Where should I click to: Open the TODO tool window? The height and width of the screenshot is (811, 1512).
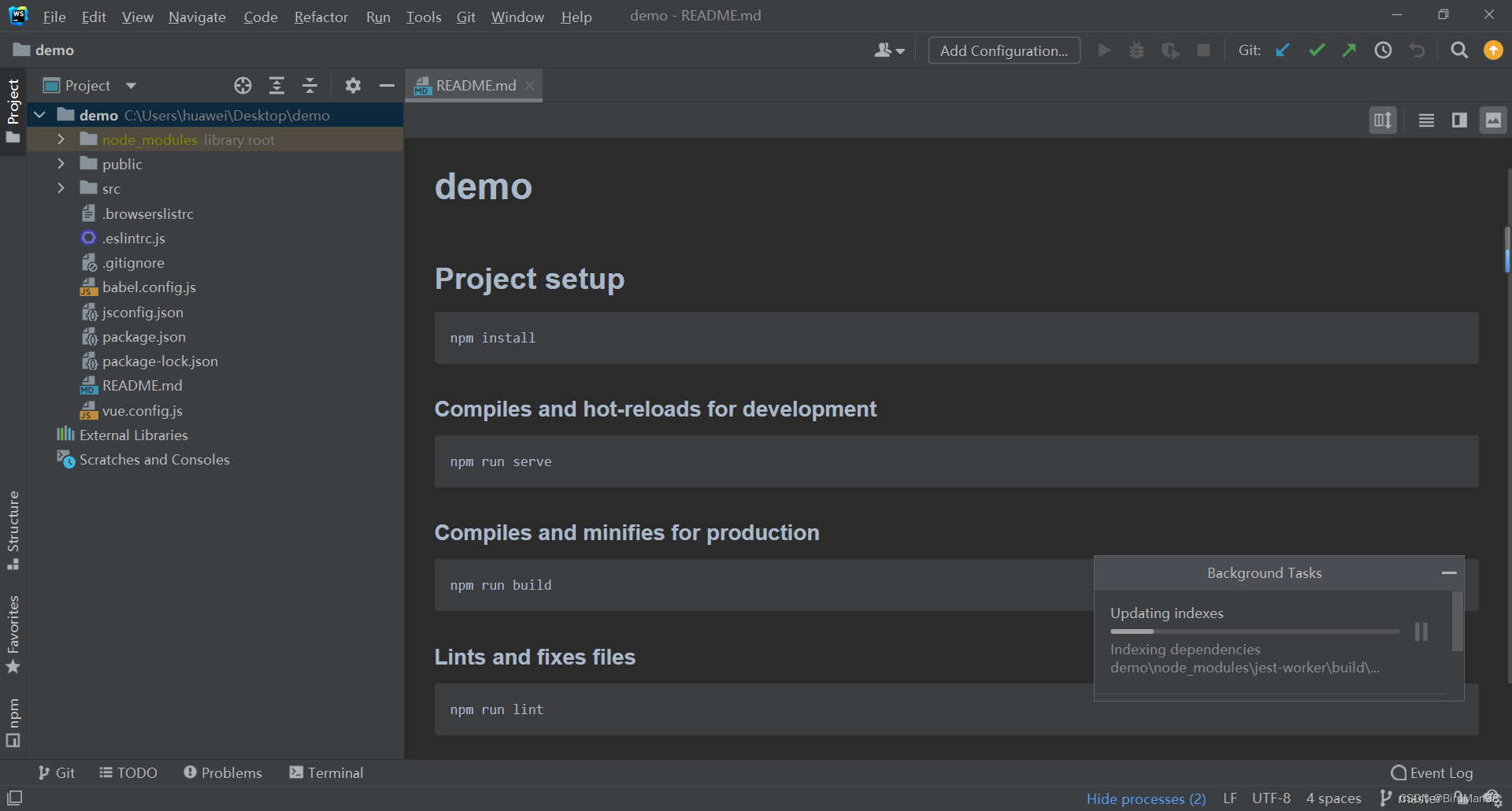tap(128, 772)
